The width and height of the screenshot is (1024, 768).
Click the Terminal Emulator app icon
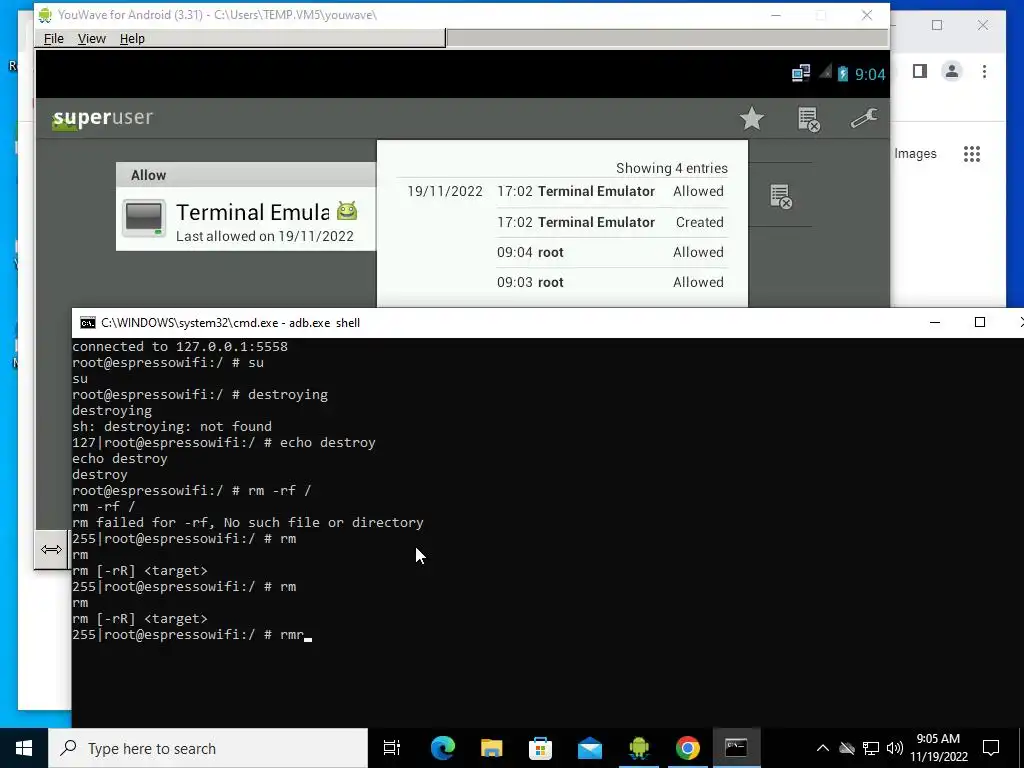144,219
